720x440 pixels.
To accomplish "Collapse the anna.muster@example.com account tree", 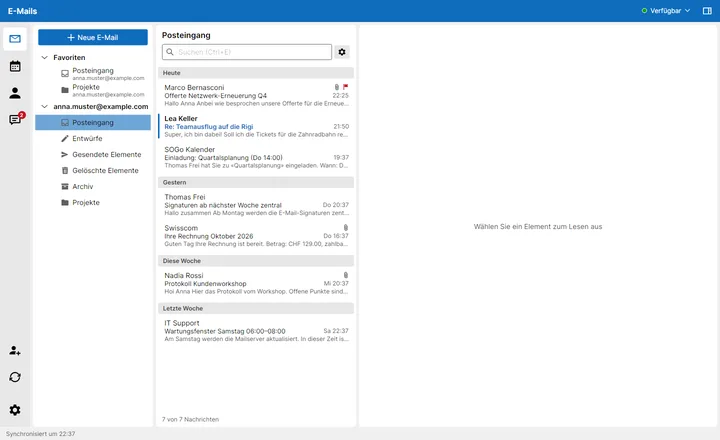I will coord(45,107).
